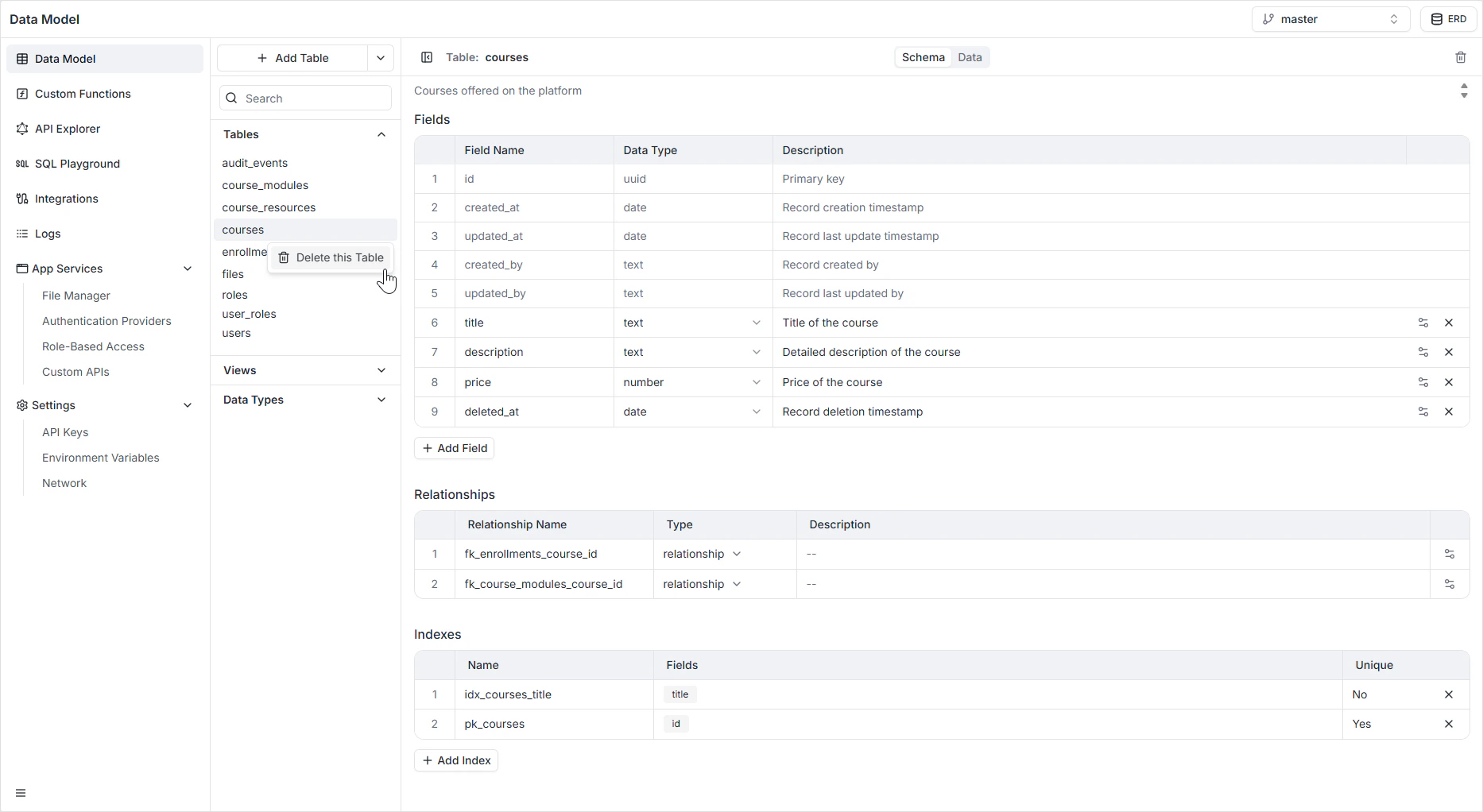The height and width of the screenshot is (812, 1483).
Task: Open Authentication Providers
Action: click(x=106, y=321)
